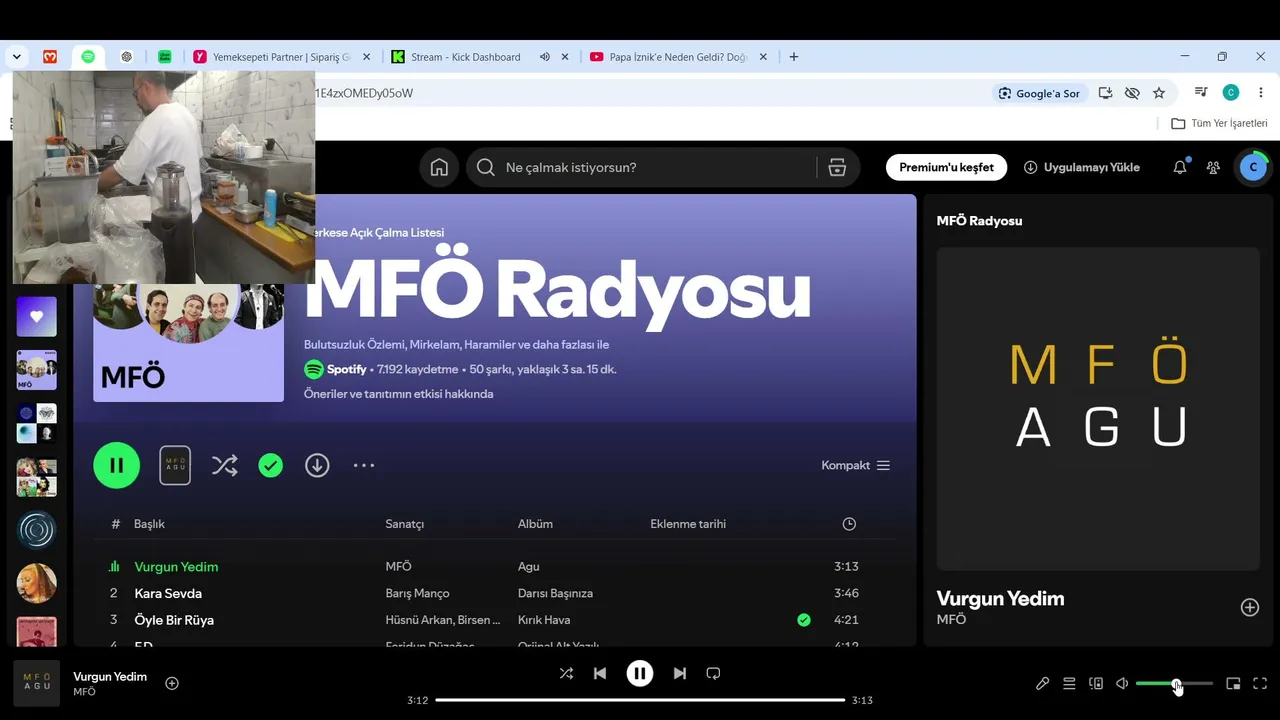Image resolution: width=1280 pixels, height=720 pixels.
Task: Toggle saved checkmark for MFÖ Radyosu playlist
Action: click(271, 465)
